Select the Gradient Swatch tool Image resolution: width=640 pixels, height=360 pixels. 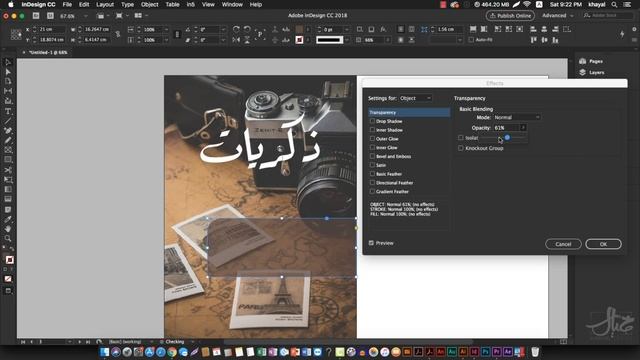point(8,189)
